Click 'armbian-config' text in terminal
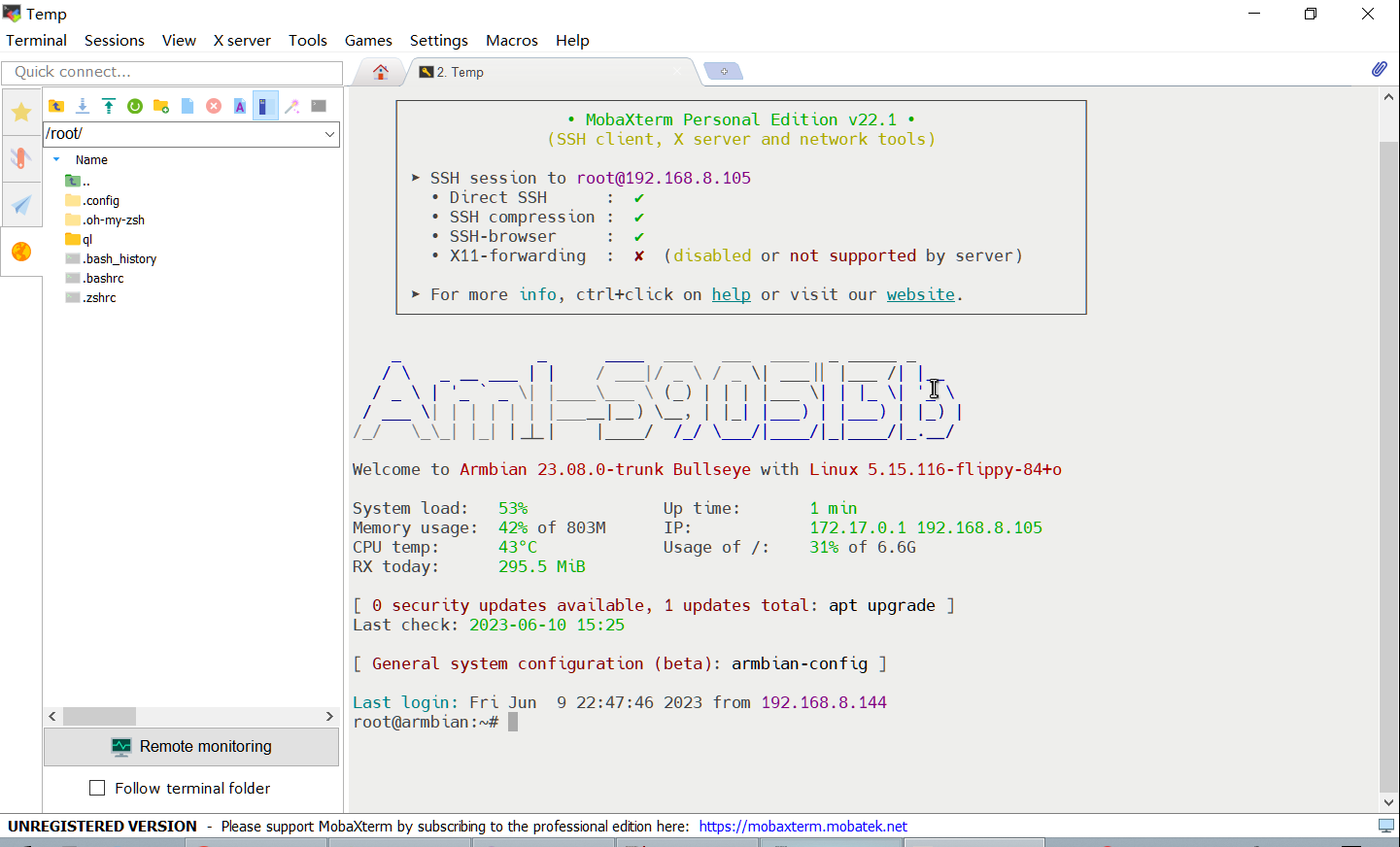This screenshot has width=1400, height=847. pos(800,663)
